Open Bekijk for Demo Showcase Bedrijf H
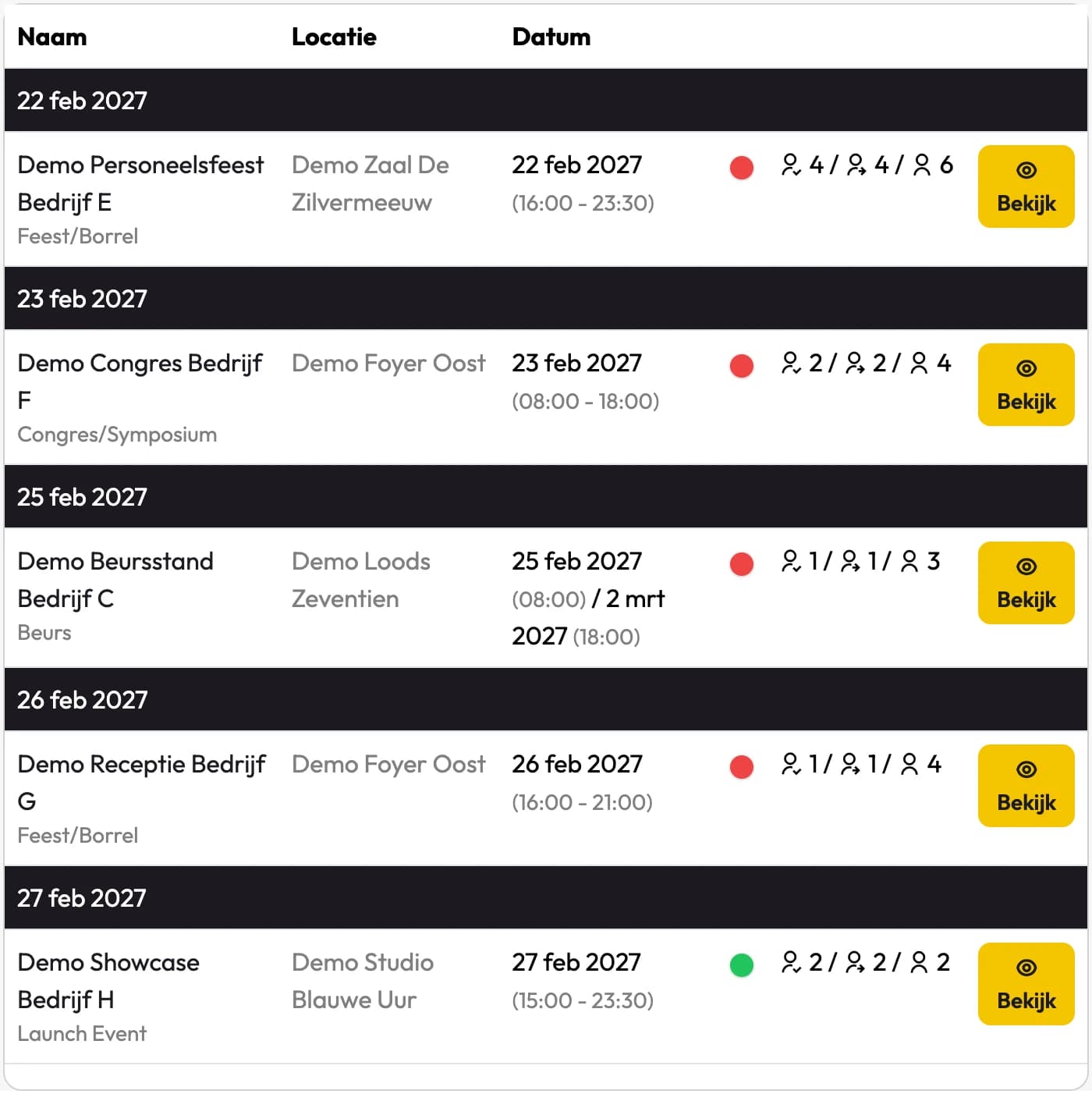This screenshot has width=1092, height=1094. tap(1026, 984)
